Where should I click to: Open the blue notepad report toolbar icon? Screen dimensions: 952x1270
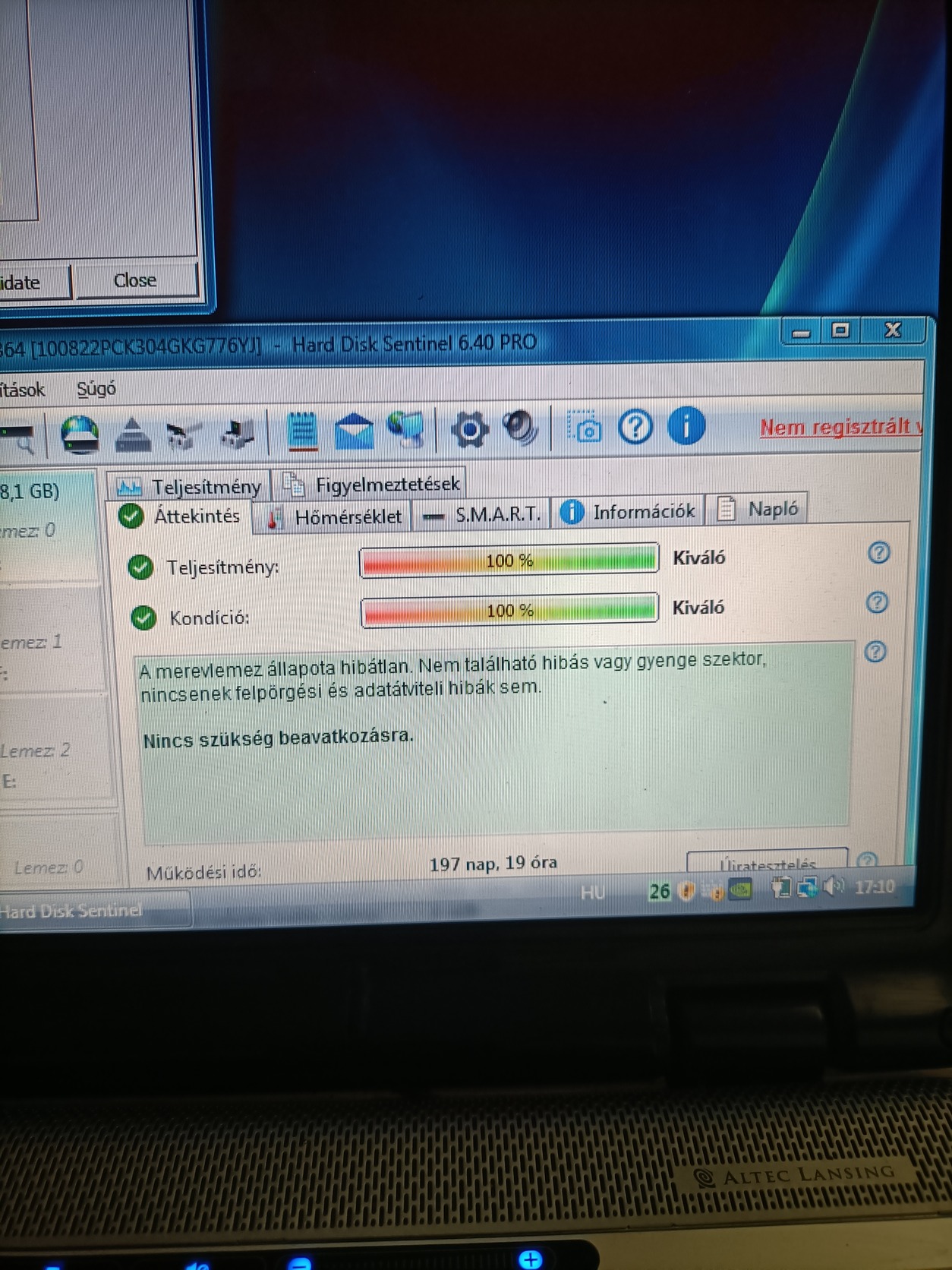(x=301, y=431)
